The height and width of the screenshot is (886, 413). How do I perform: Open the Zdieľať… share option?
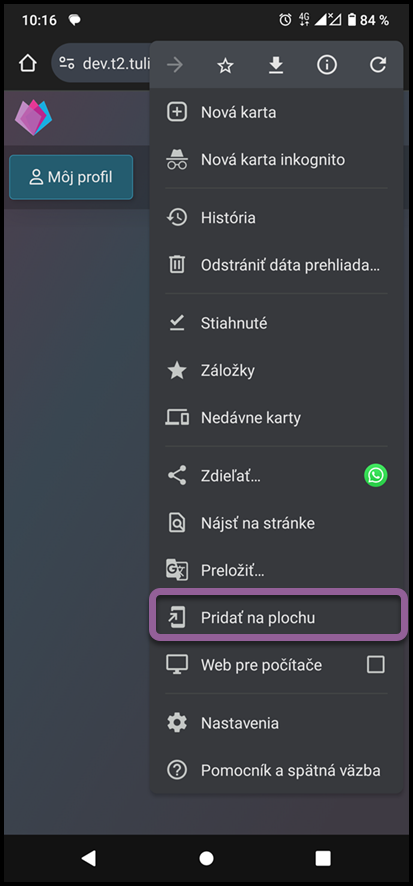[276, 475]
